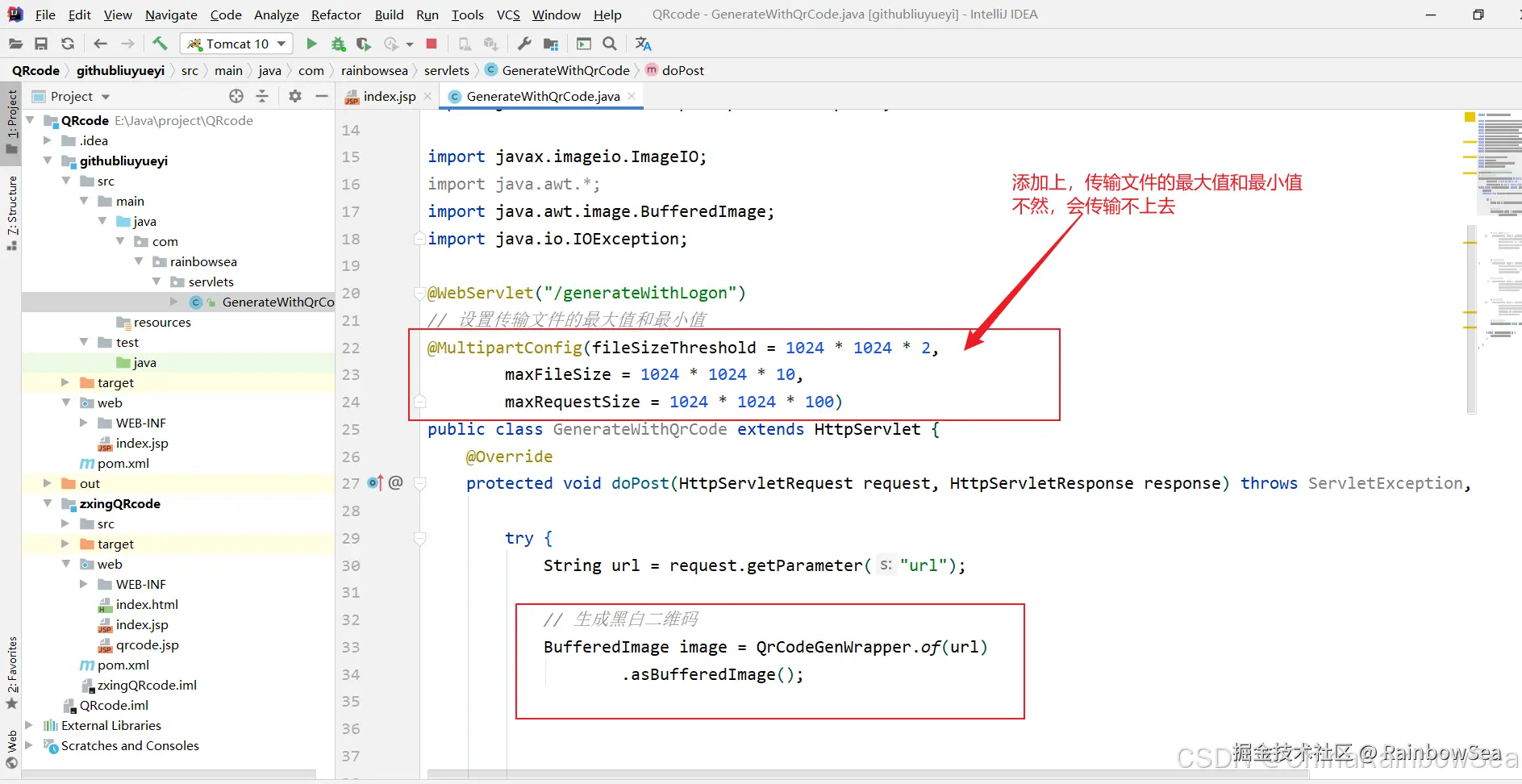Open the Project view selector dropdown
The width and height of the screenshot is (1522, 784).
click(106, 97)
